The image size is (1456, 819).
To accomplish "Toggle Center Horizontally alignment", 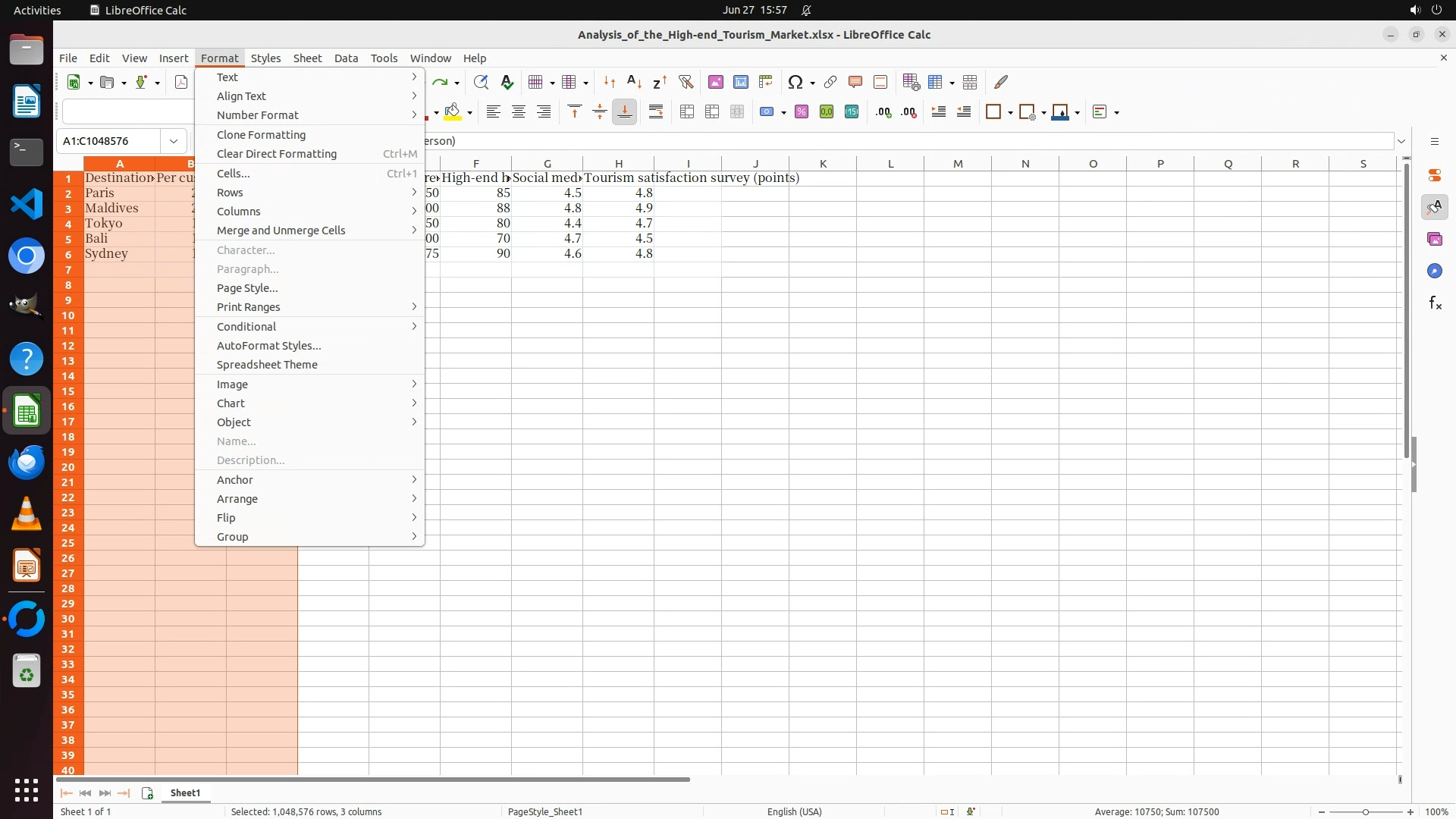I will coord(519,112).
